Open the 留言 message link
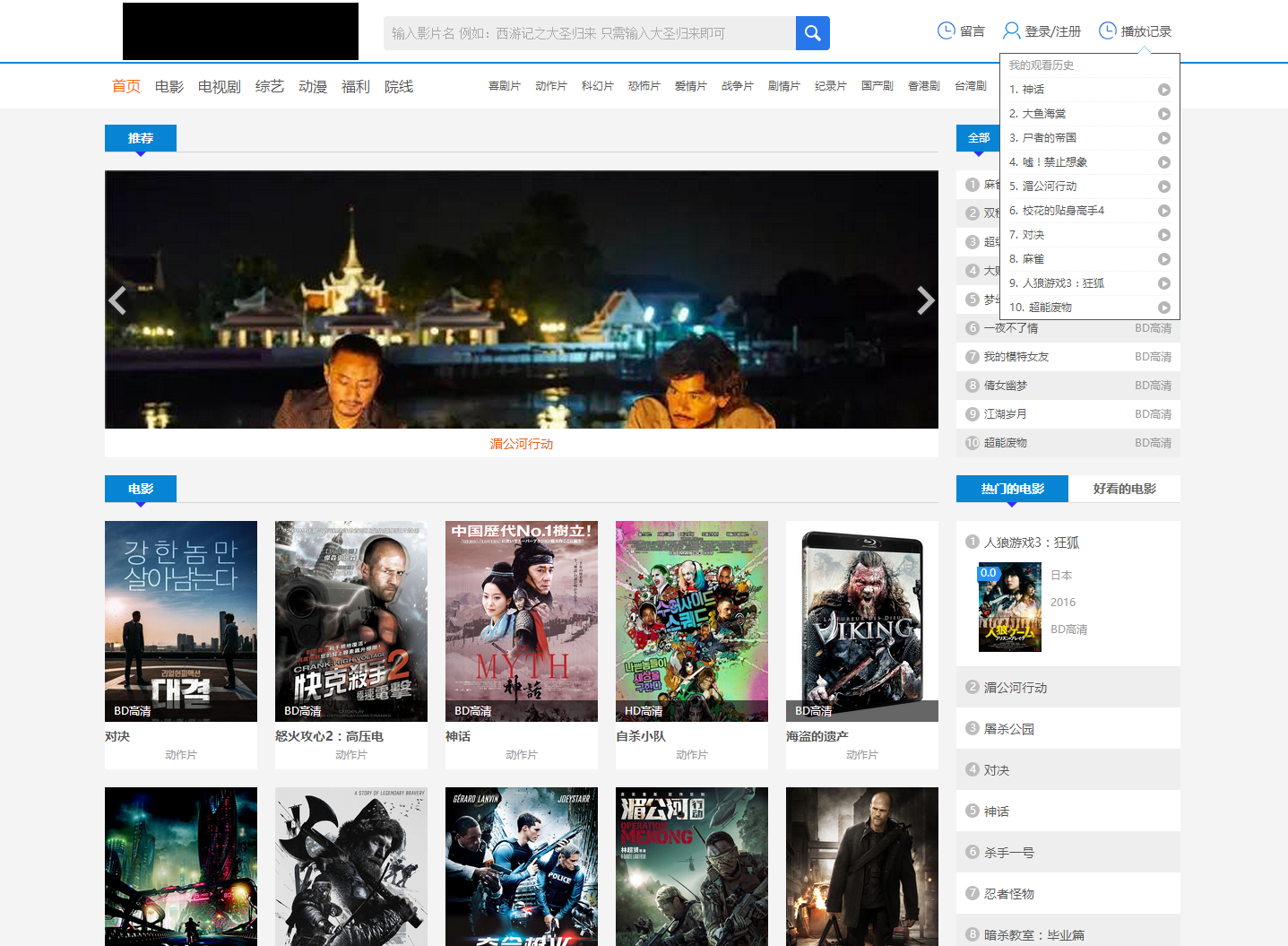This screenshot has width=1288, height=946. coord(961,31)
